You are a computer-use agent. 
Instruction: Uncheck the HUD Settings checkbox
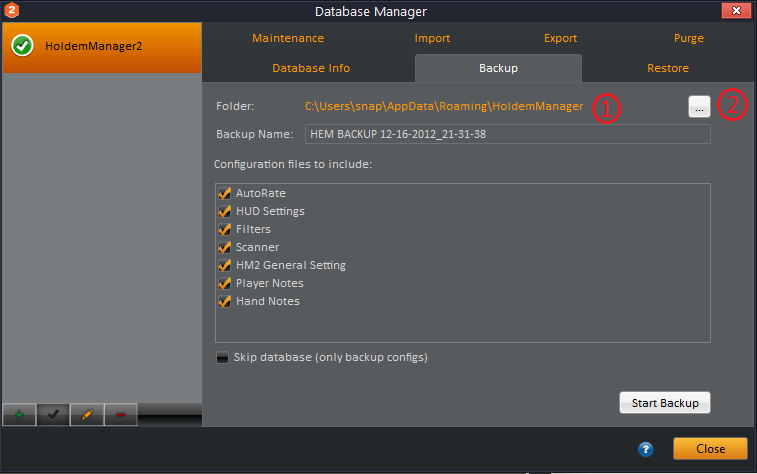pyautogui.click(x=224, y=211)
